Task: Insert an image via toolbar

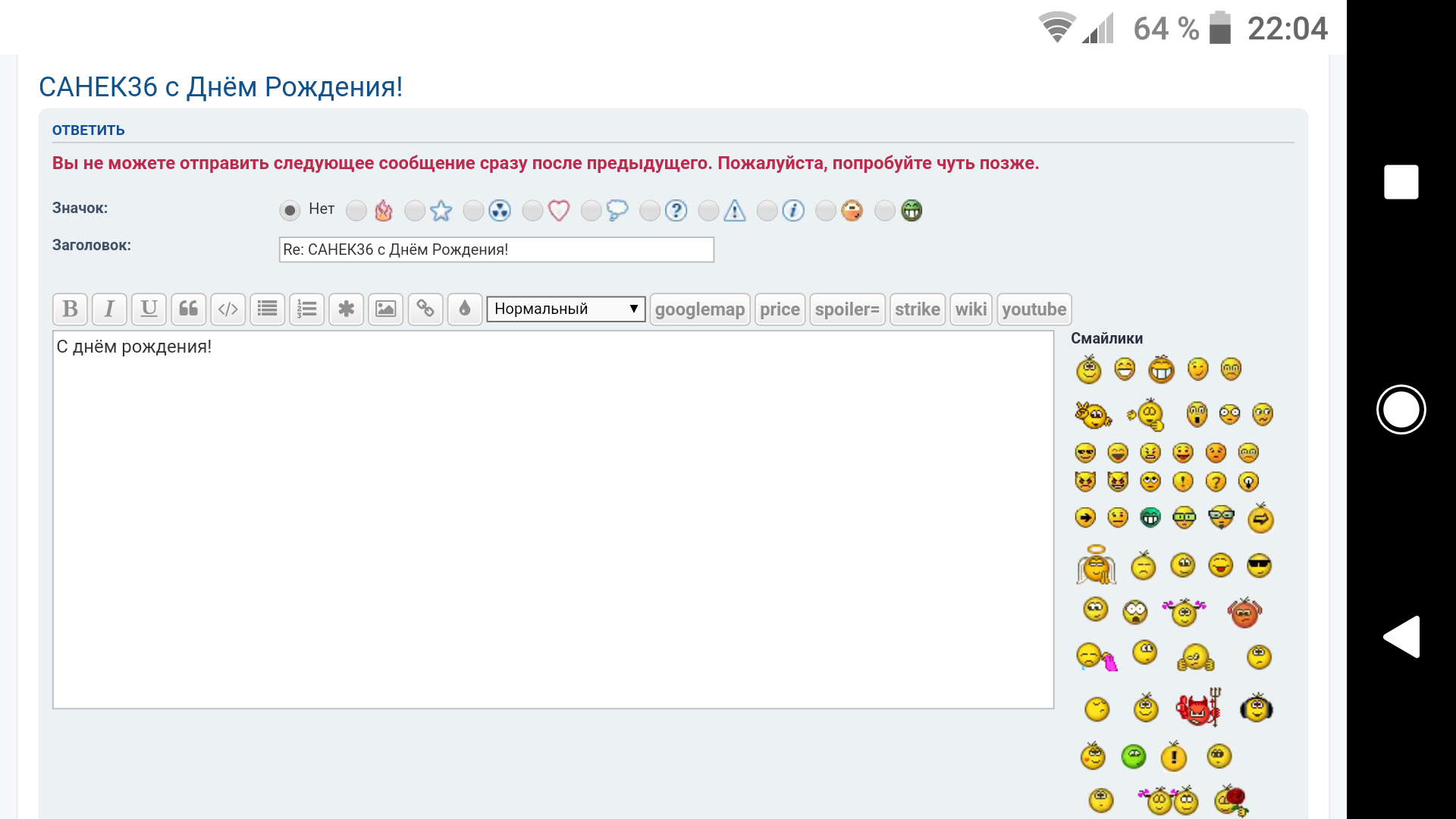Action: pos(385,309)
